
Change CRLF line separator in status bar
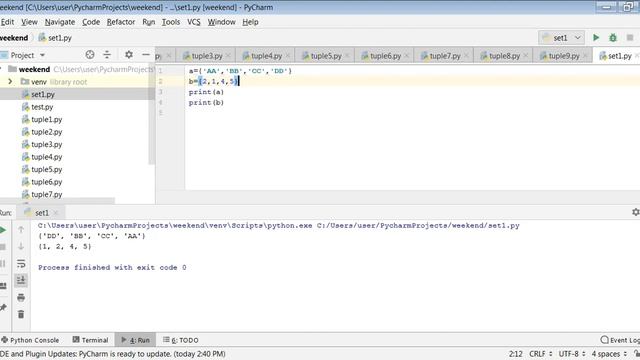[x=540, y=354]
